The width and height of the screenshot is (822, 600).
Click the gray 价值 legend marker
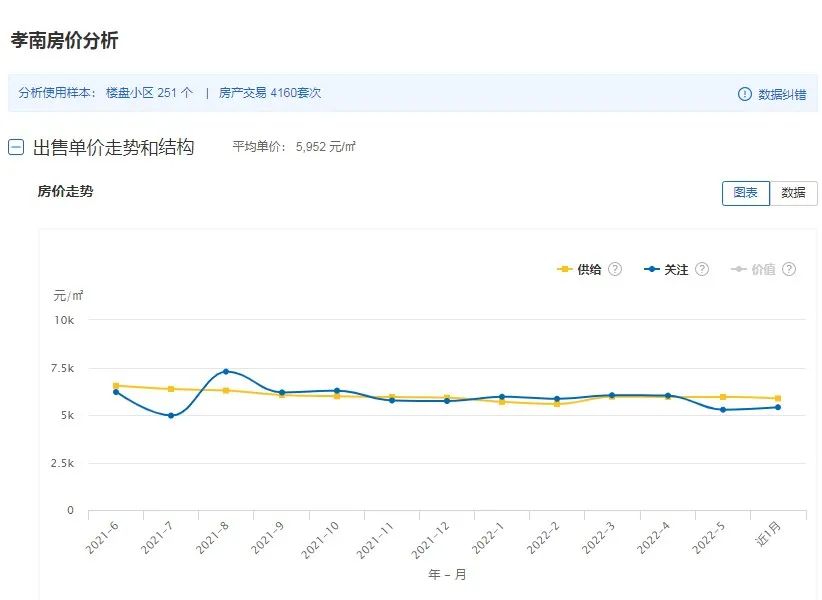(x=739, y=269)
